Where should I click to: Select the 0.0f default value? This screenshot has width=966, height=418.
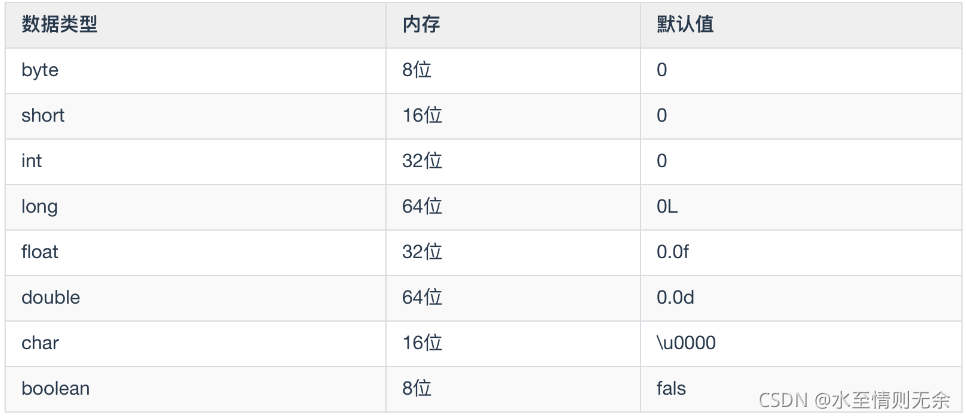coord(672,252)
